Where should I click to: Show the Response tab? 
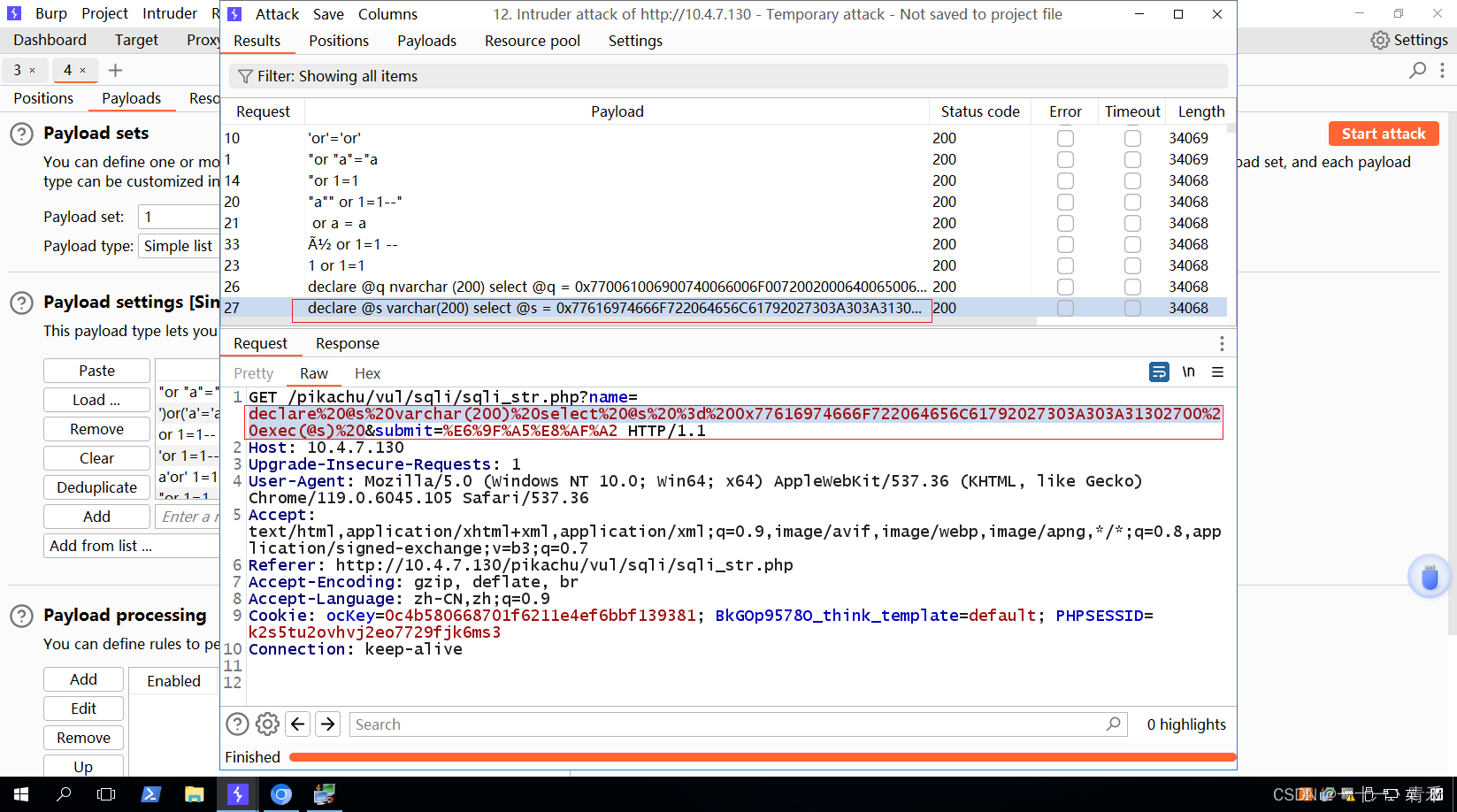pos(348,343)
